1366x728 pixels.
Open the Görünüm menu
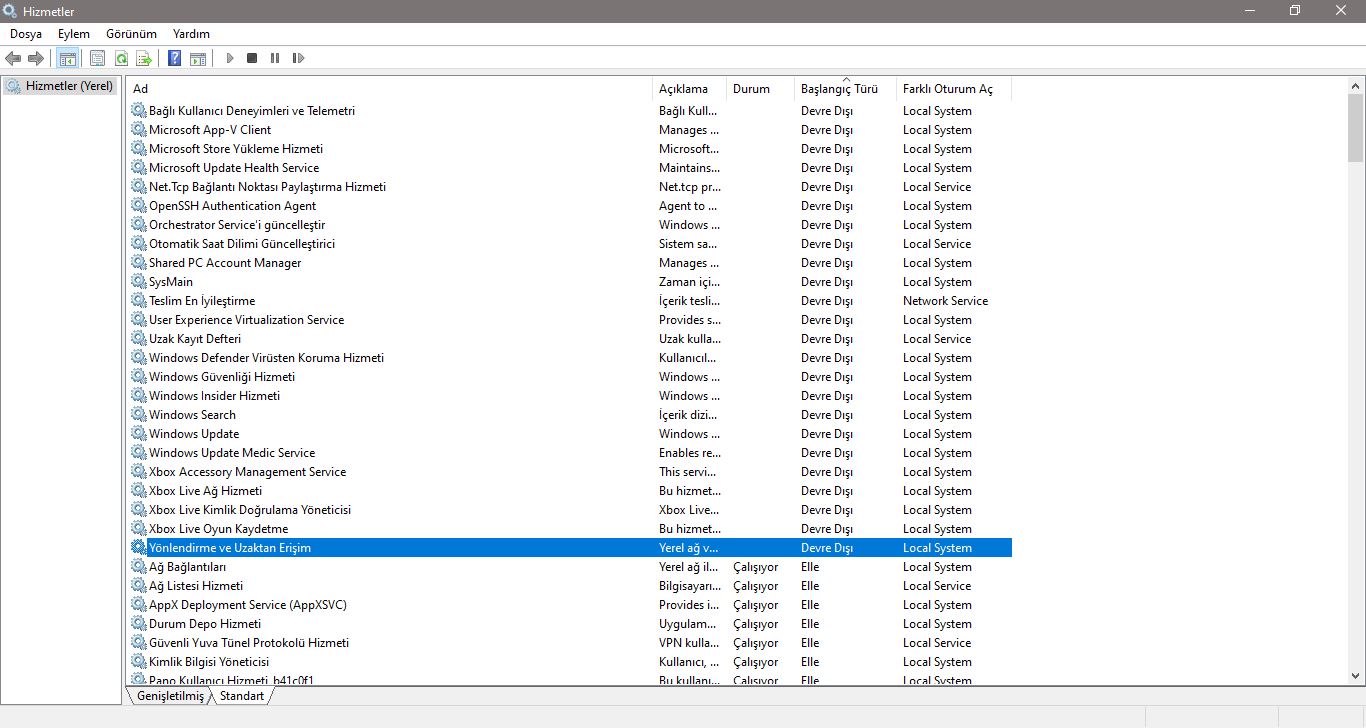tap(131, 34)
